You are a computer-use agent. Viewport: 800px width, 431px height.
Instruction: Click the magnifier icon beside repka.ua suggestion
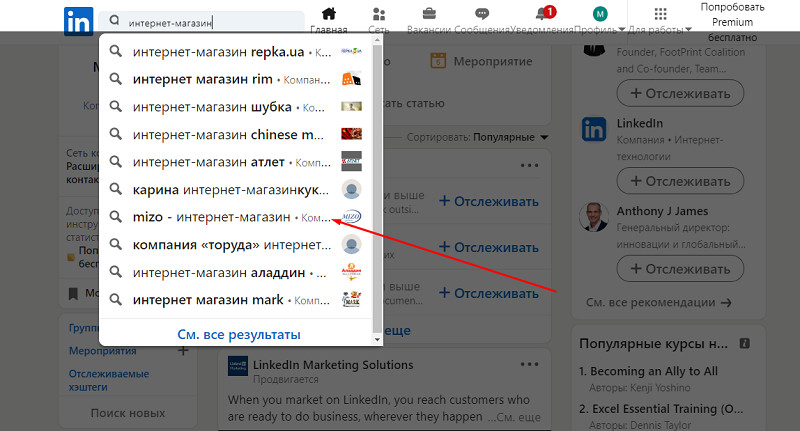(x=116, y=51)
